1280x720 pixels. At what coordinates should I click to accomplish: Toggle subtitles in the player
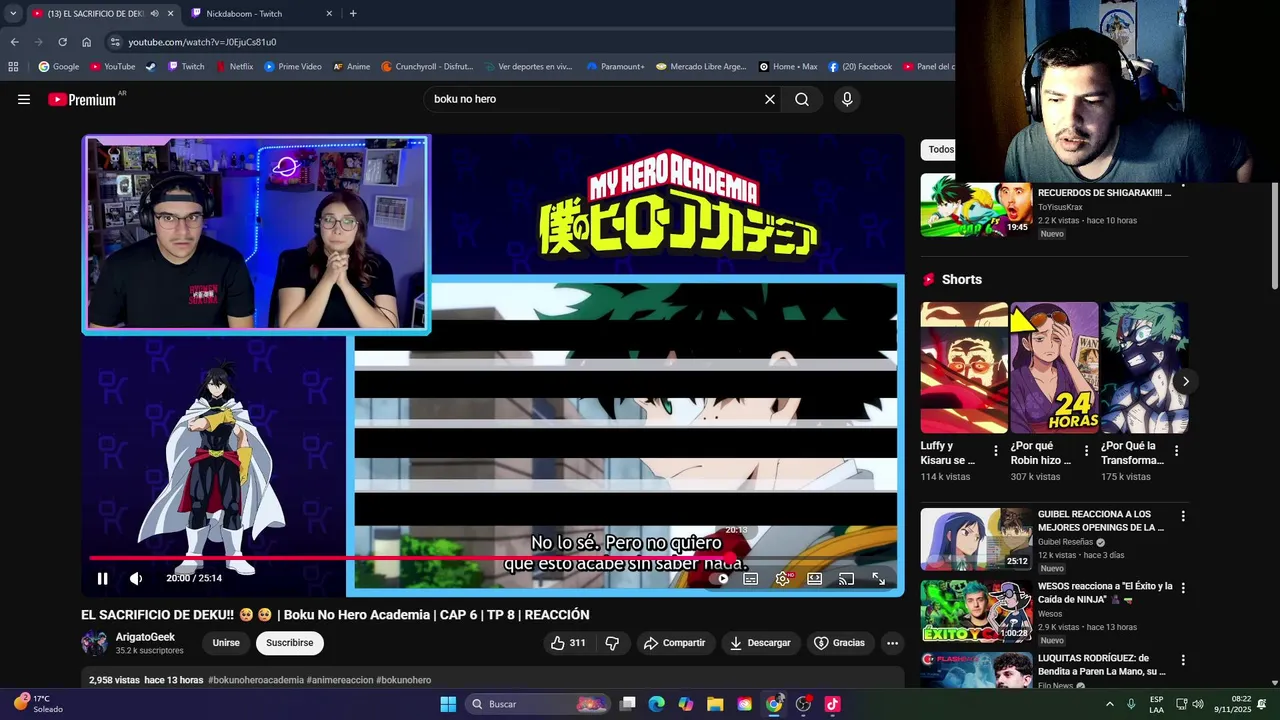point(751,578)
